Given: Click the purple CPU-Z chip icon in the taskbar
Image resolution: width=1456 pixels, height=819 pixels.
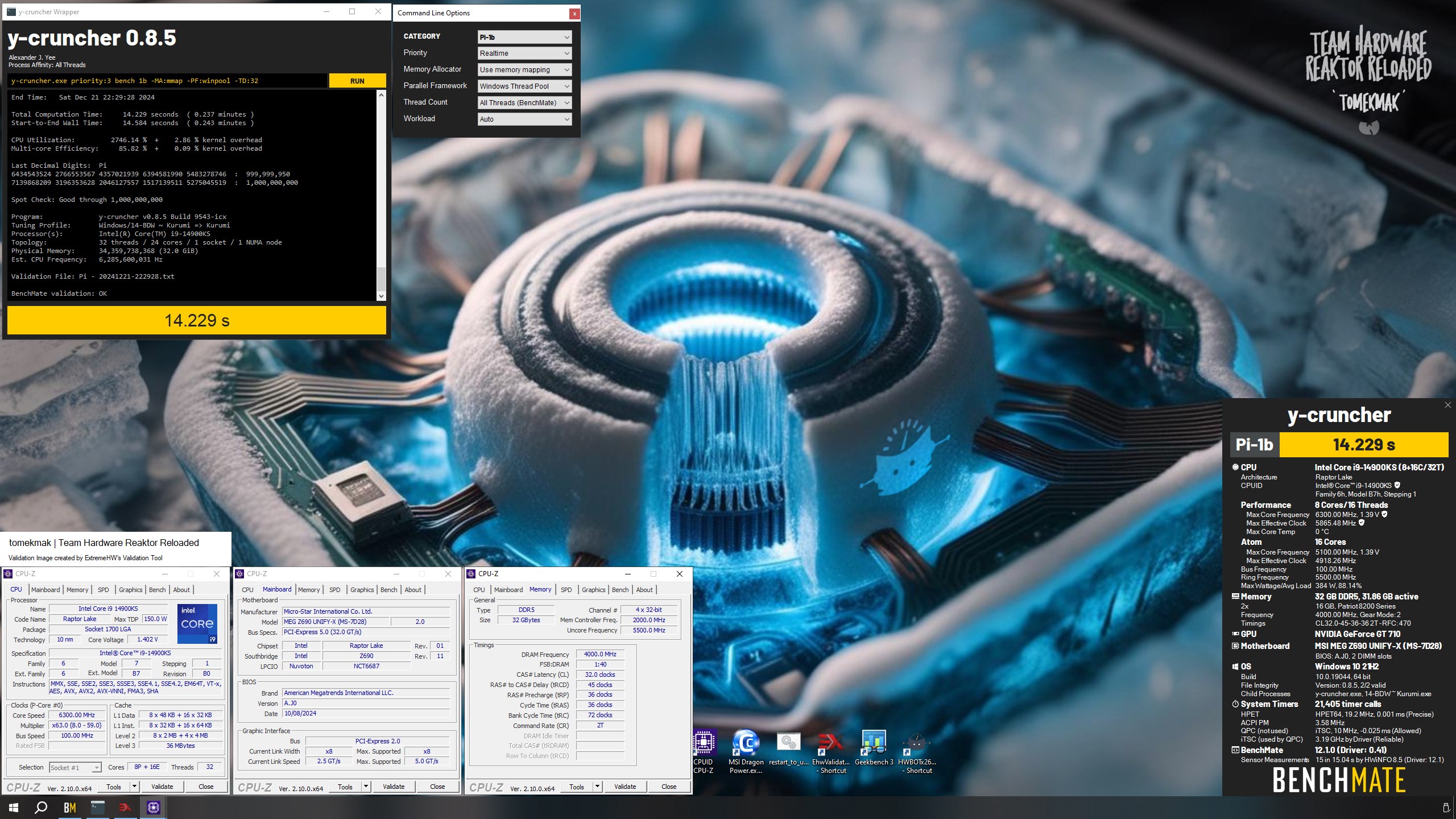Looking at the screenshot, I should [x=154, y=808].
